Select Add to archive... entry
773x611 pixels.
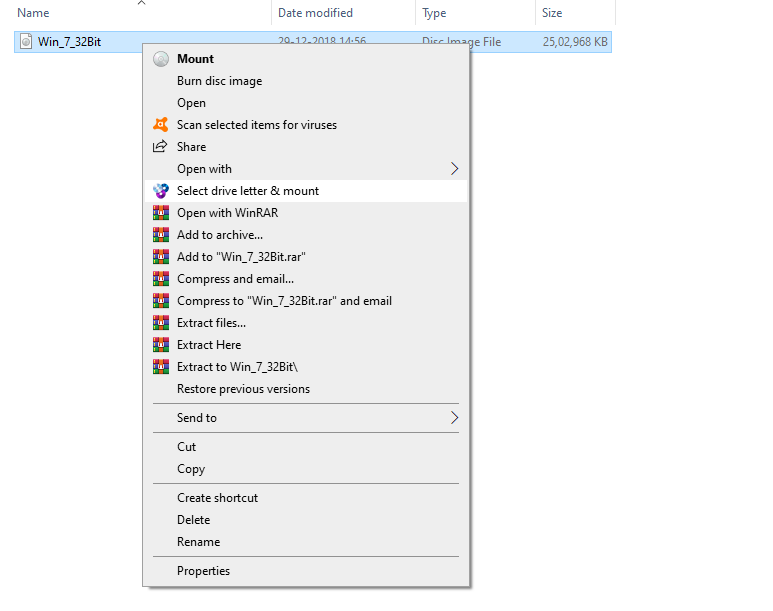(306, 235)
